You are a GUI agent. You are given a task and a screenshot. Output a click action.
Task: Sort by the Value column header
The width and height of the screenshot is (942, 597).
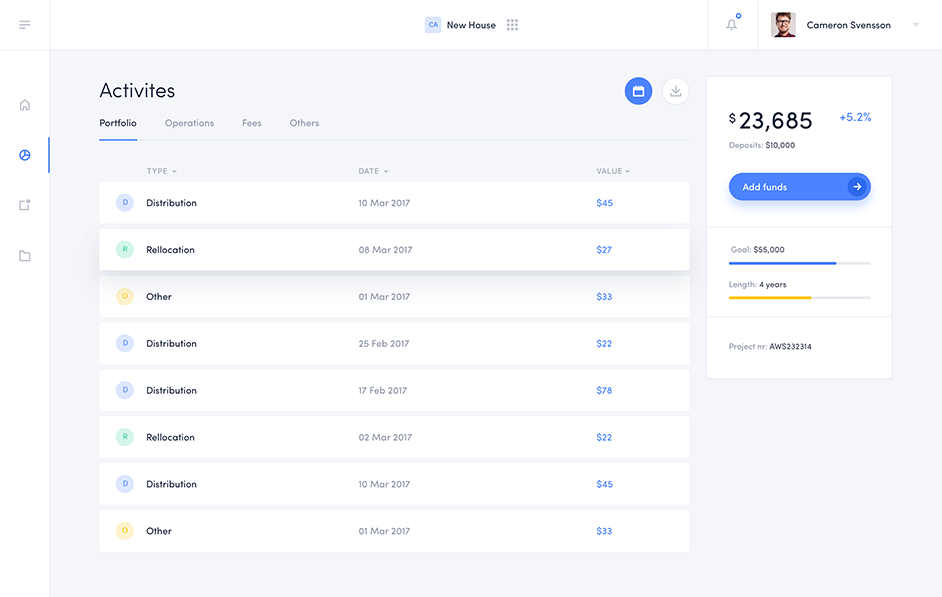pos(612,171)
